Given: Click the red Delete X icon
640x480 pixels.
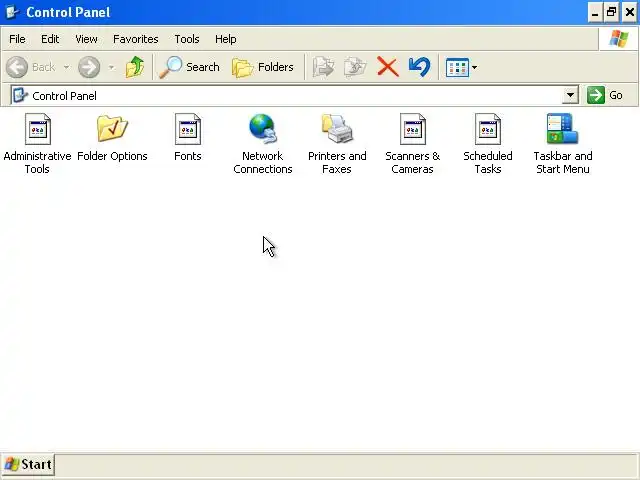Looking at the screenshot, I should click(x=388, y=67).
